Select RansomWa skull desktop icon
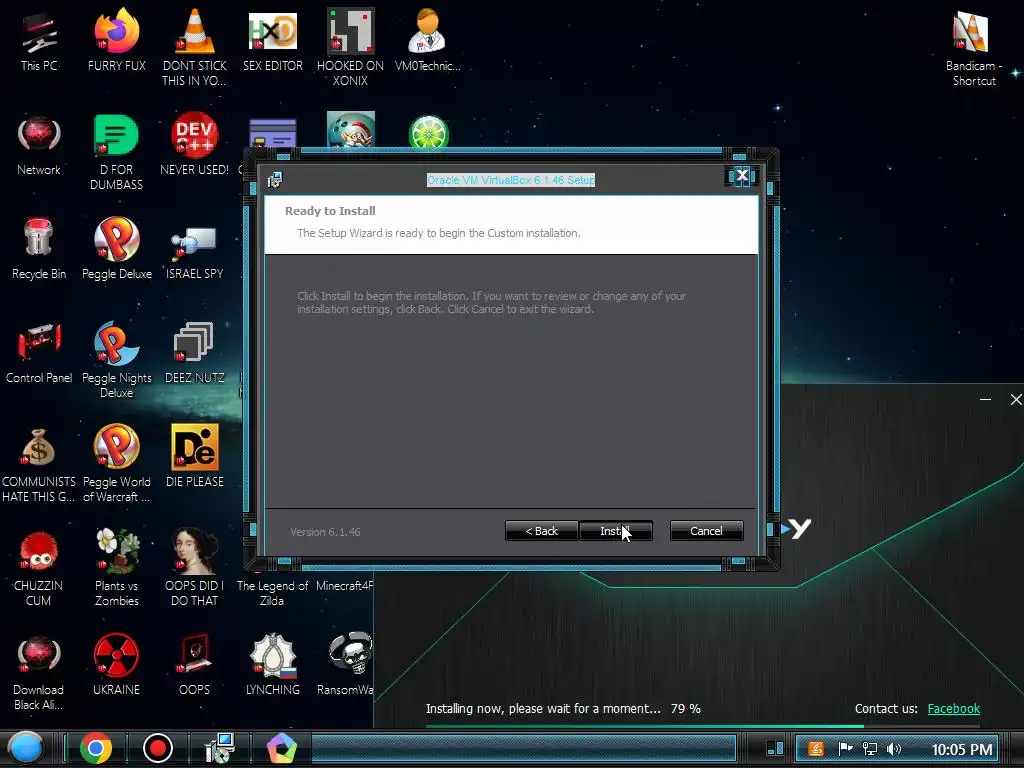Image resolution: width=1024 pixels, height=768 pixels. (x=347, y=665)
